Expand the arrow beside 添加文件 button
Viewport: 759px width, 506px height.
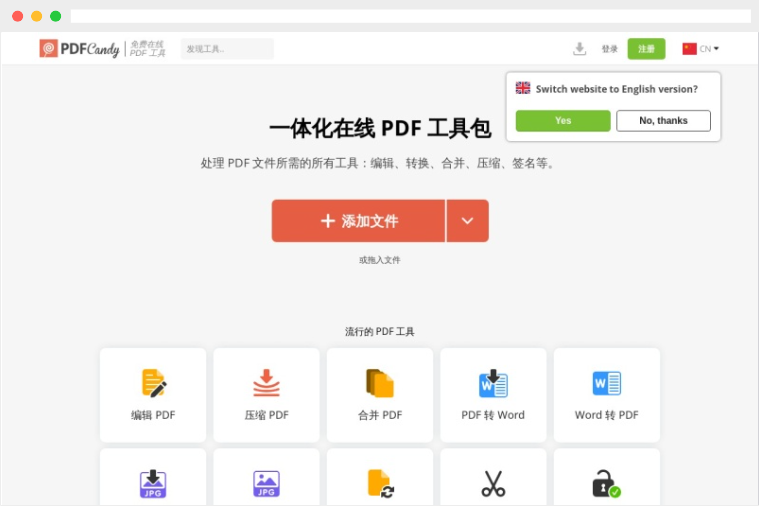tap(467, 221)
